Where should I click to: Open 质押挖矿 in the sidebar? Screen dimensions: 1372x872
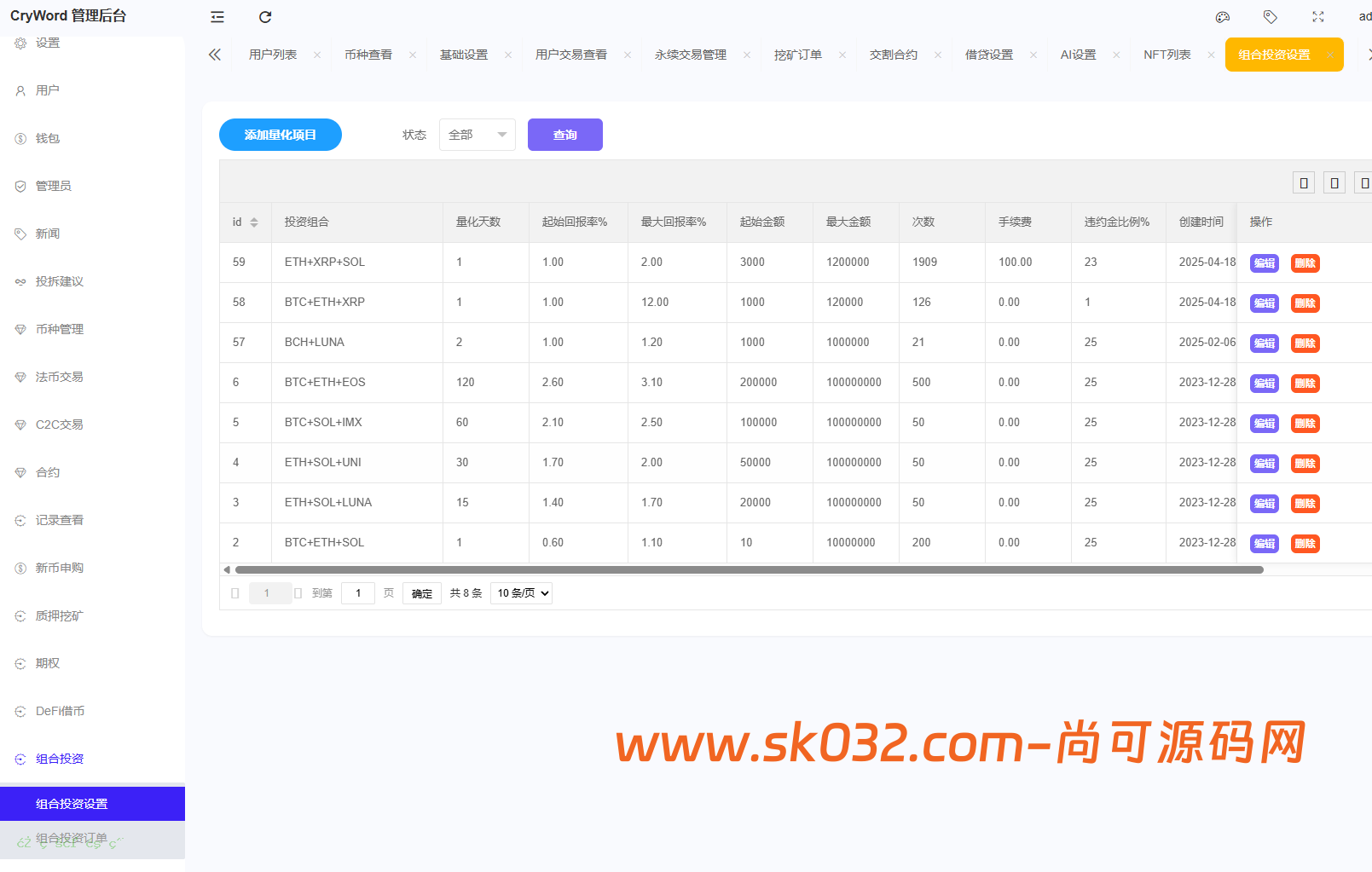(92, 615)
